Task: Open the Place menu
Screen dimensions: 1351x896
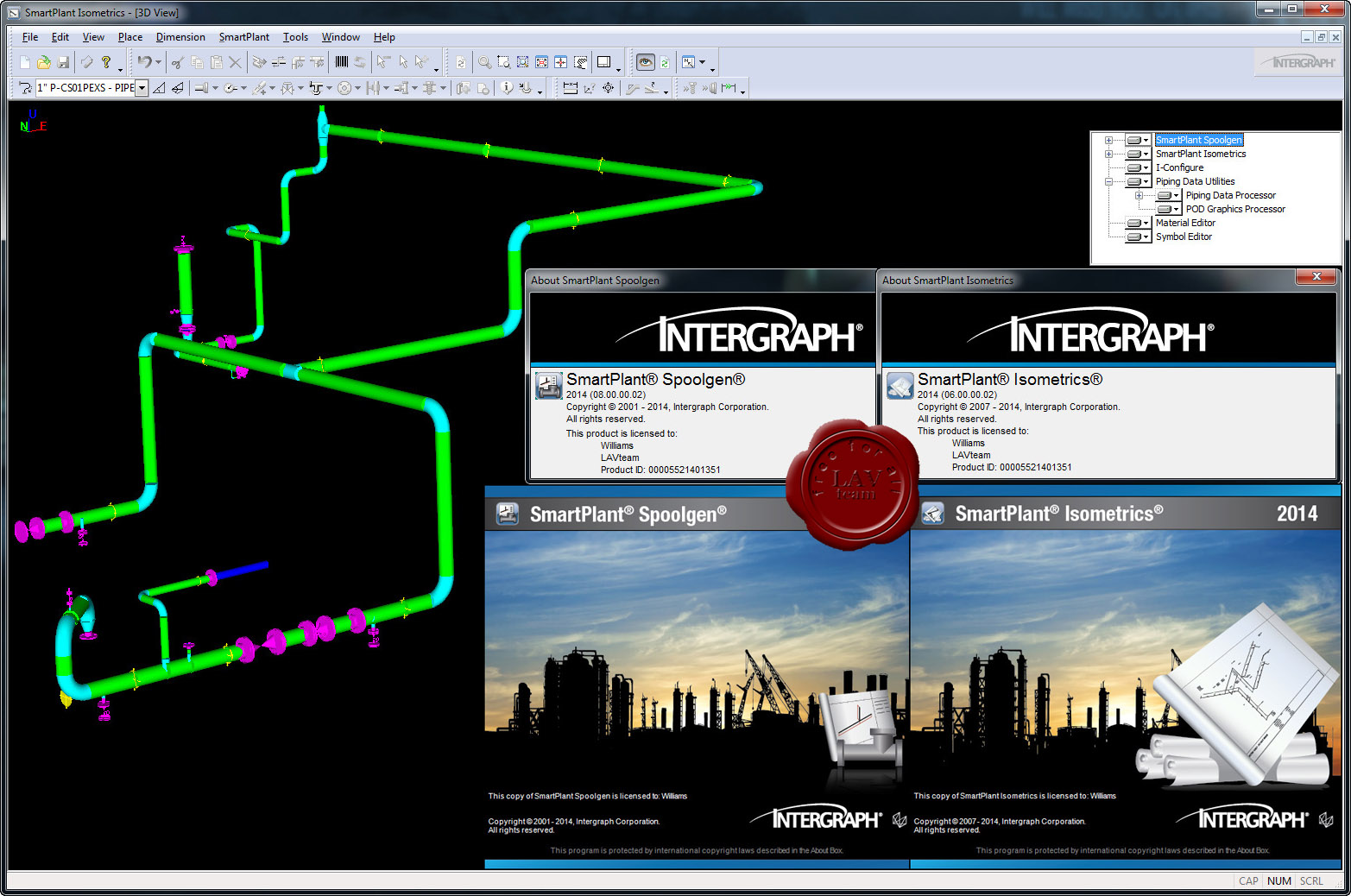Action: (x=130, y=37)
